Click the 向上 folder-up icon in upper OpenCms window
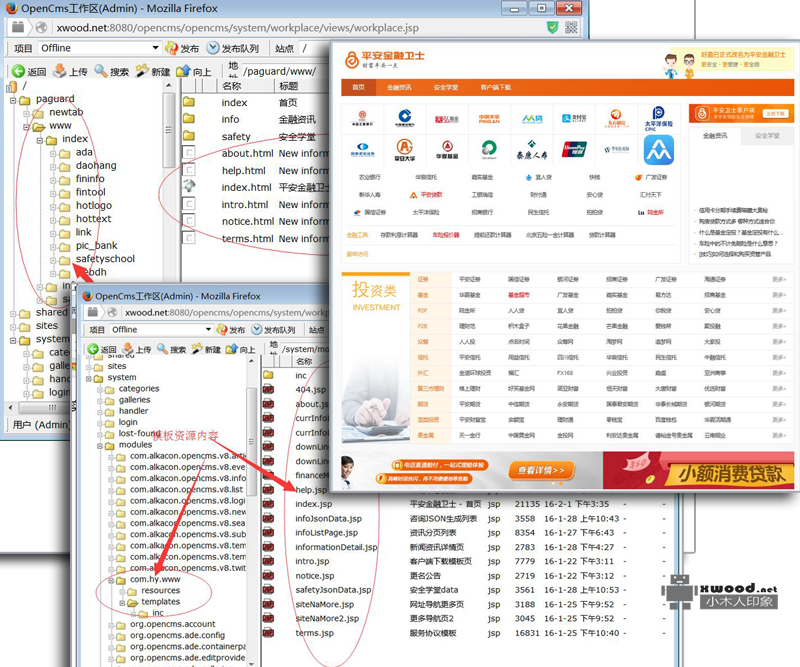800x667 pixels. 183,71
